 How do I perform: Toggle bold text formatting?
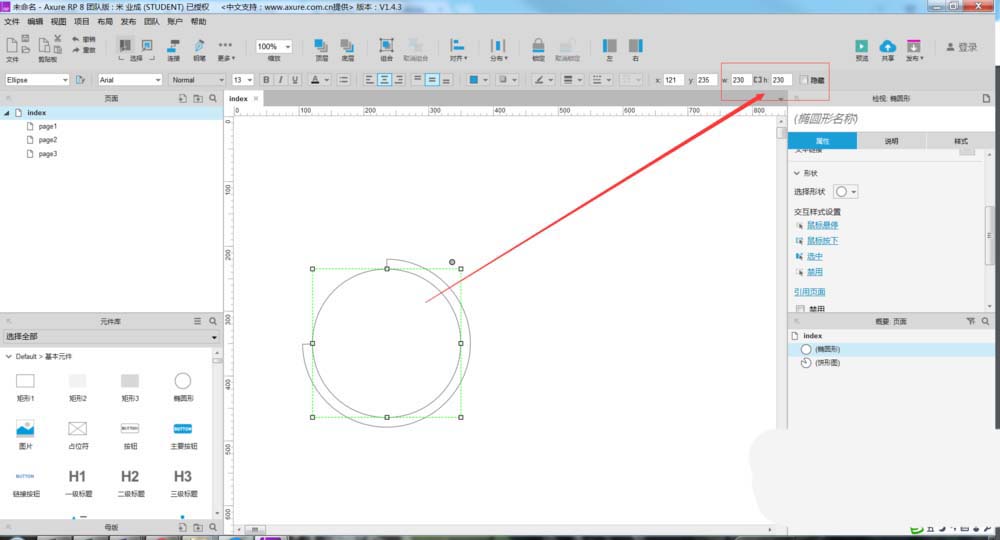click(x=266, y=80)
